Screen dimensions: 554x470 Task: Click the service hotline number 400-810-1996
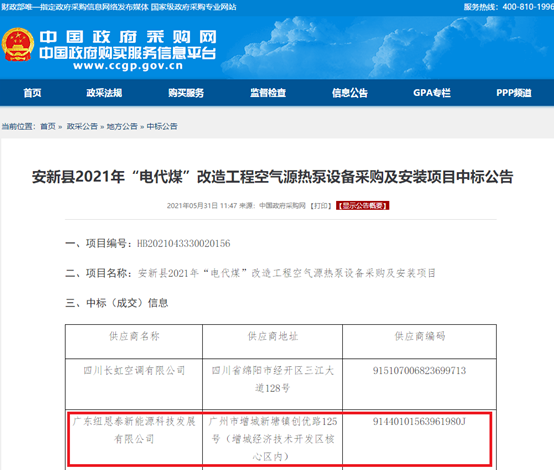tap(528, 7)
